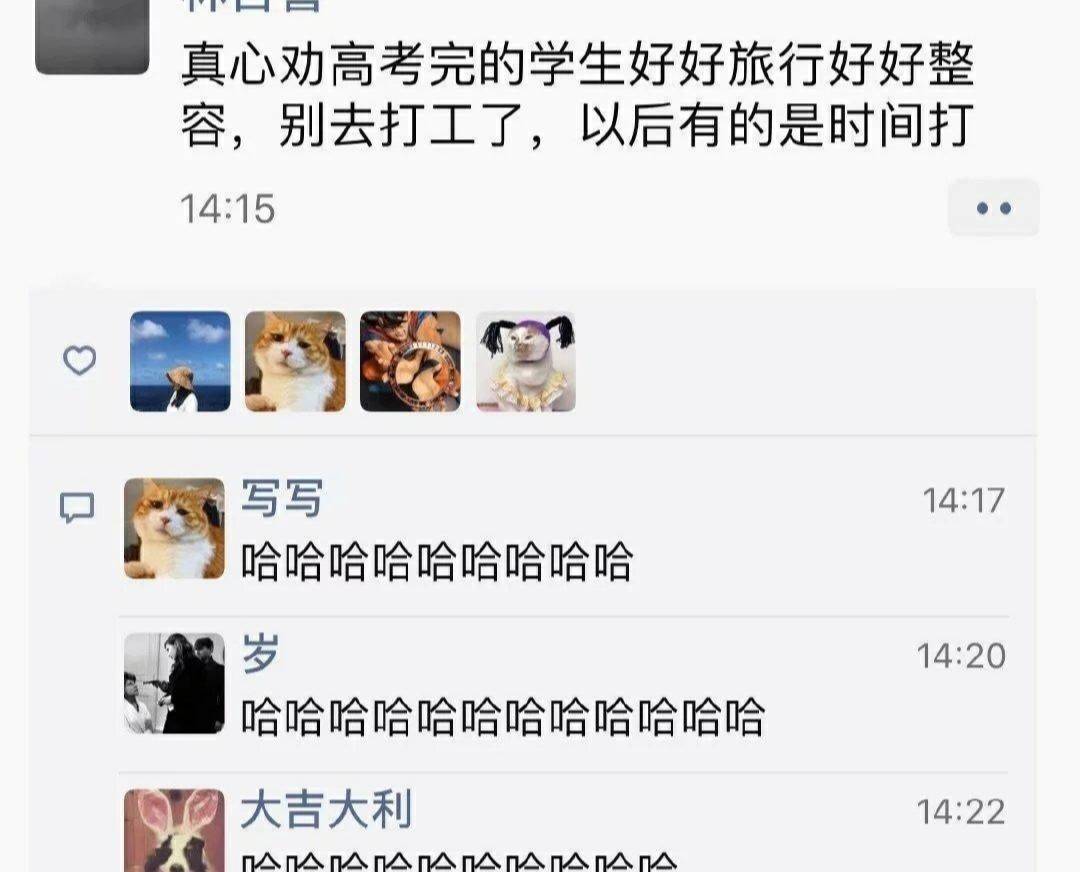Tap the 14:15 post timestamp
This screenshot has width=1080, height=872.
click(227, 209)
